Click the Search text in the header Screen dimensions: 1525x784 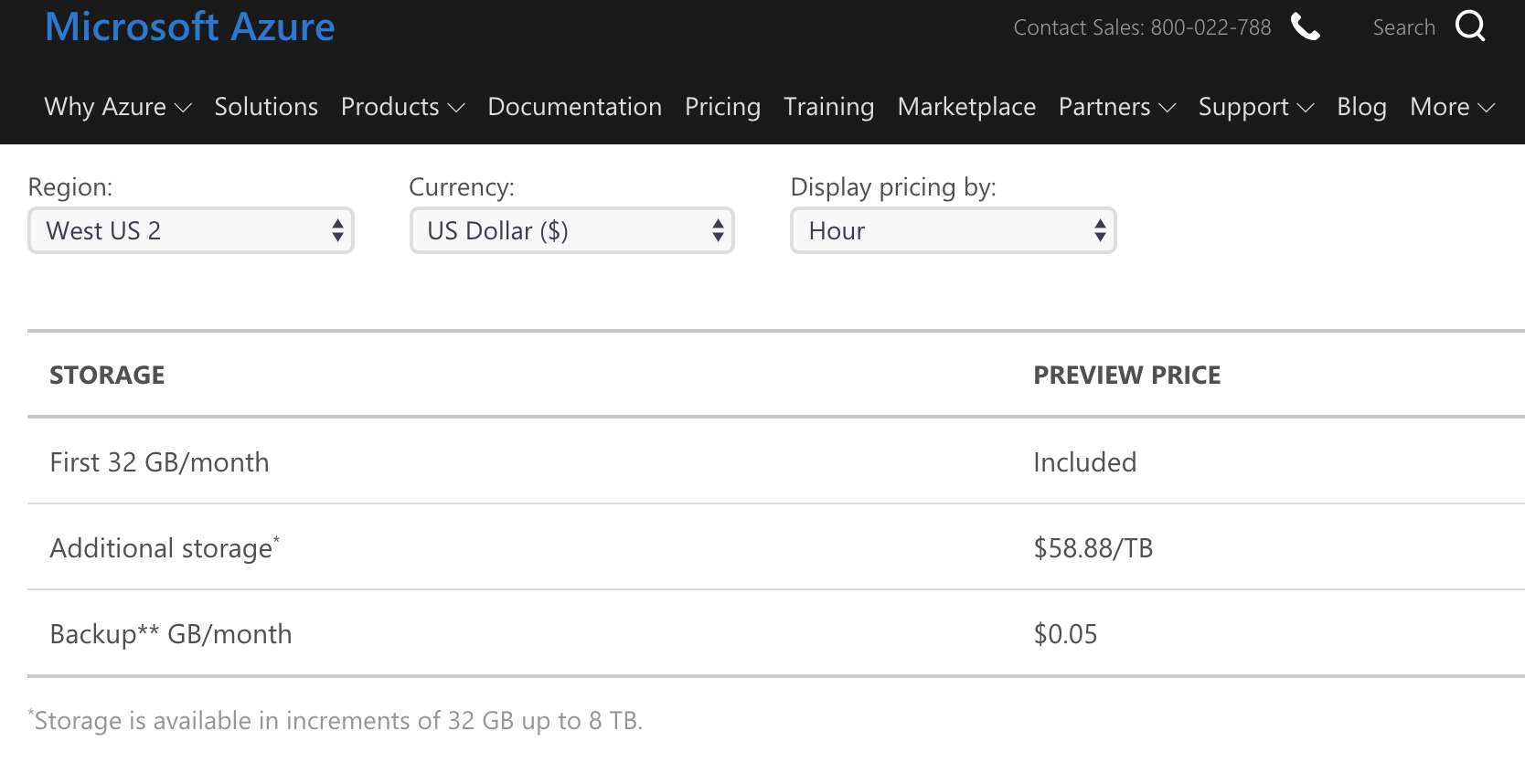point(1403,27)
